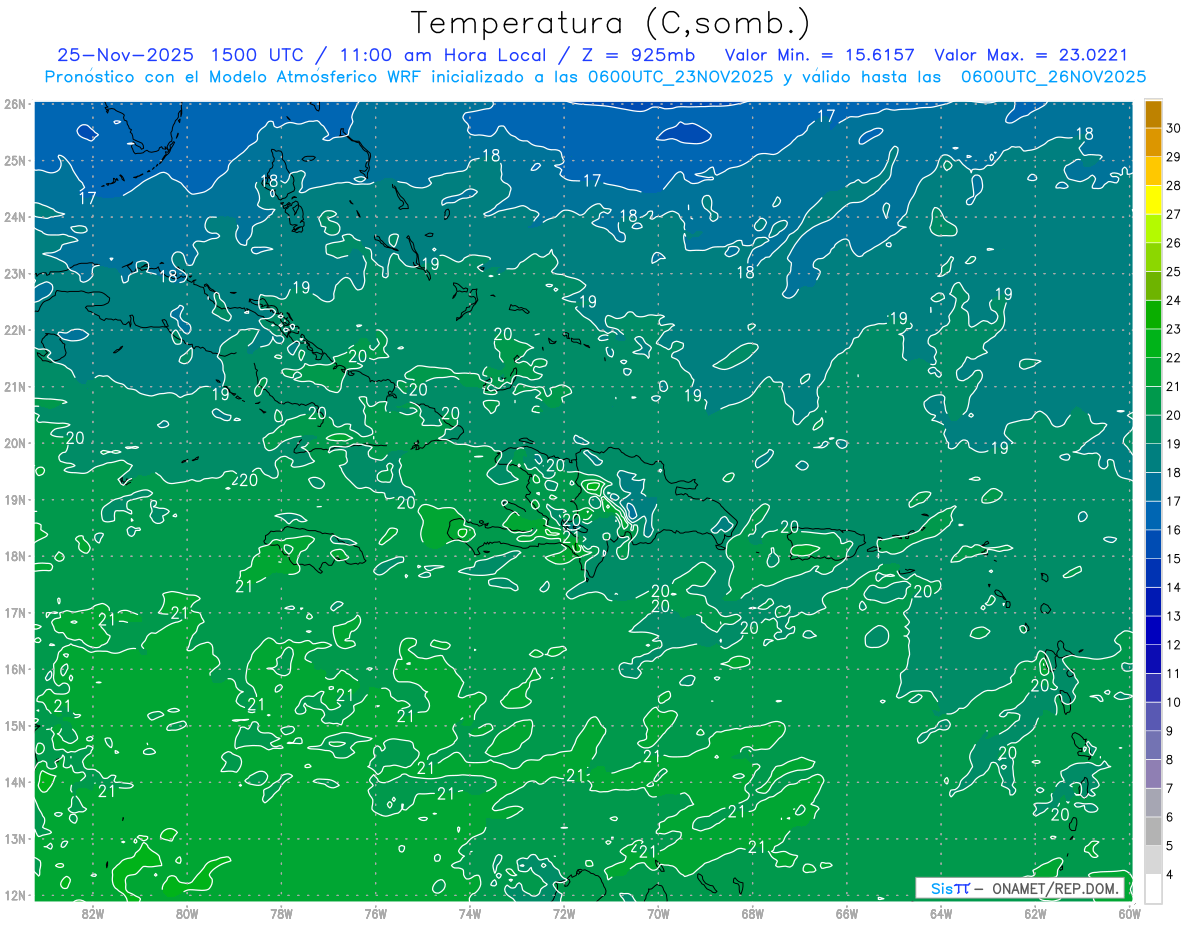This screenshot has width=1200, height=927.
Task: Click legend value 16 on the color scale
Action: 1173,530
